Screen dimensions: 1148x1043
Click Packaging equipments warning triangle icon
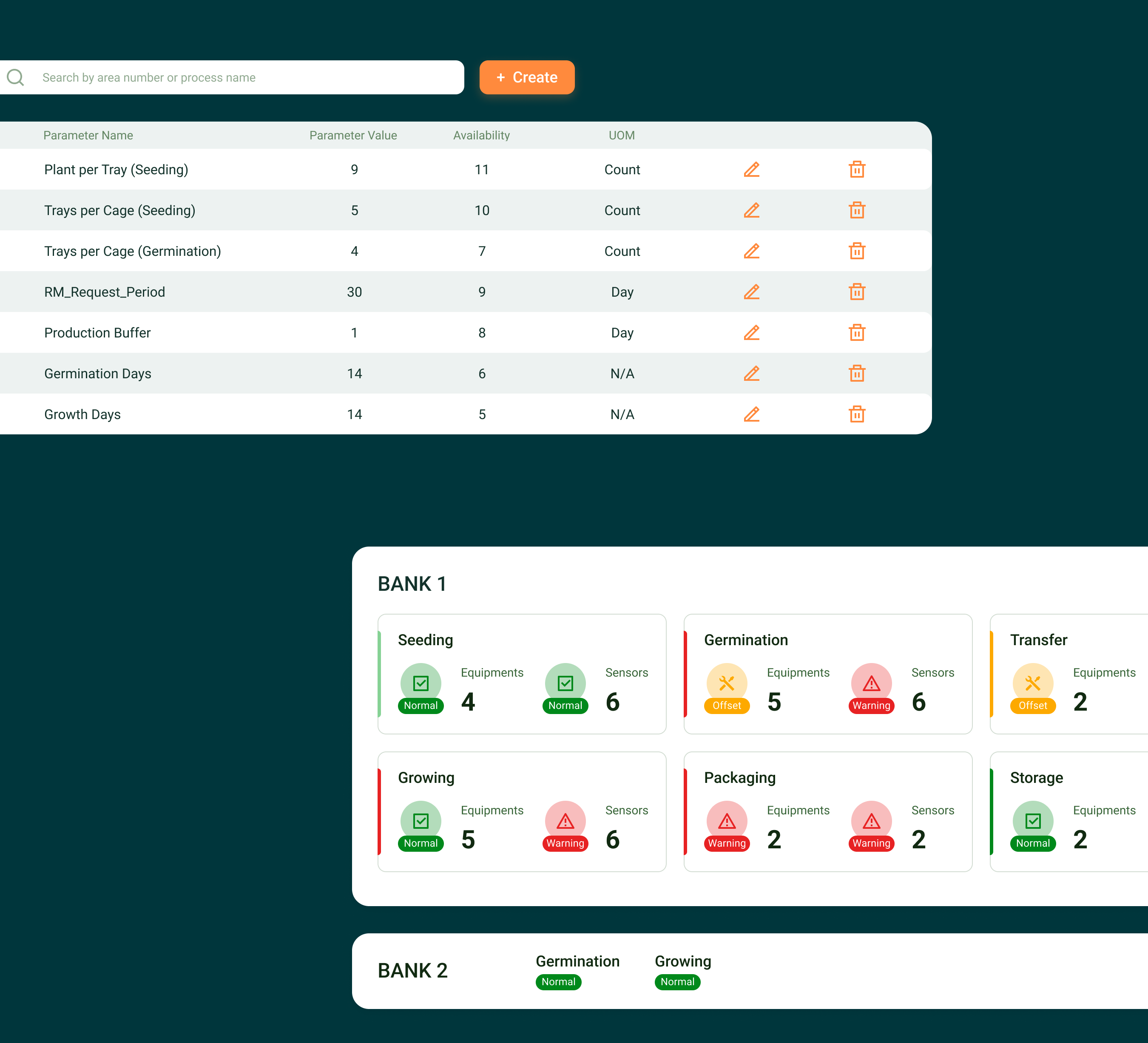point(727,821)
